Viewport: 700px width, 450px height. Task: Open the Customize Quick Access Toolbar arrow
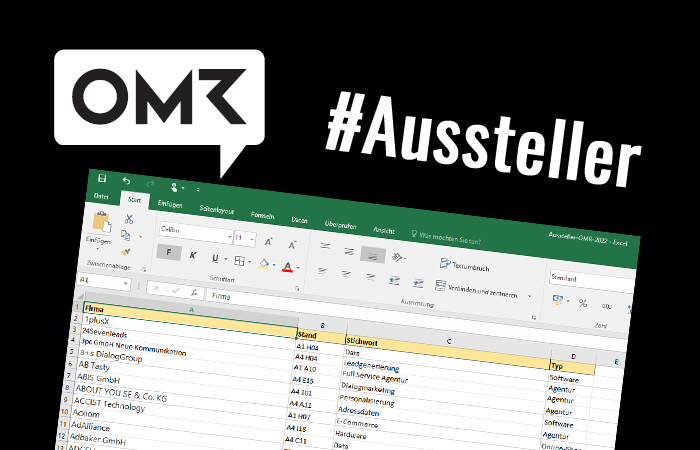click(x=198, y=190)
